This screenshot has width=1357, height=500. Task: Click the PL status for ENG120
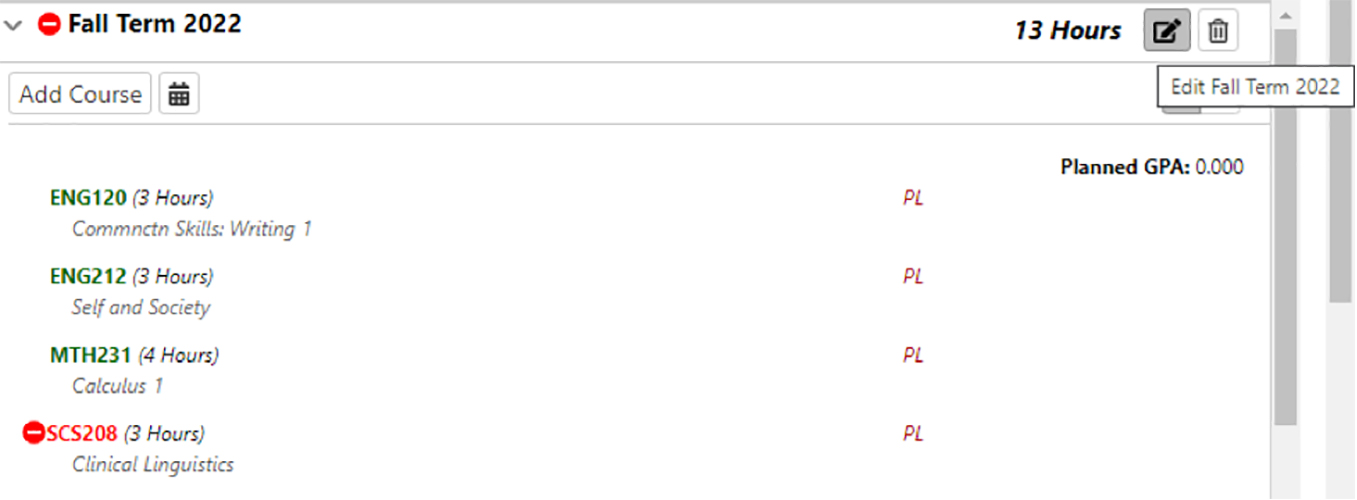pos(913,198)
